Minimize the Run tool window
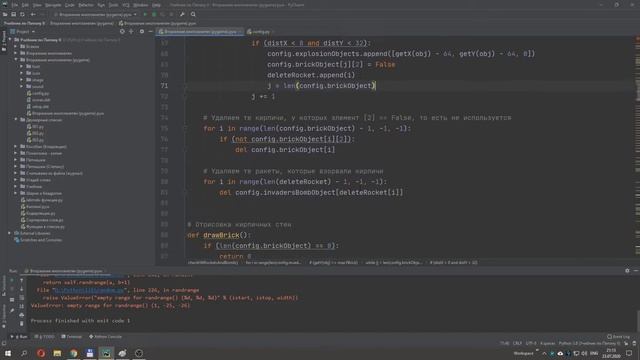 [x=636, y=271]
